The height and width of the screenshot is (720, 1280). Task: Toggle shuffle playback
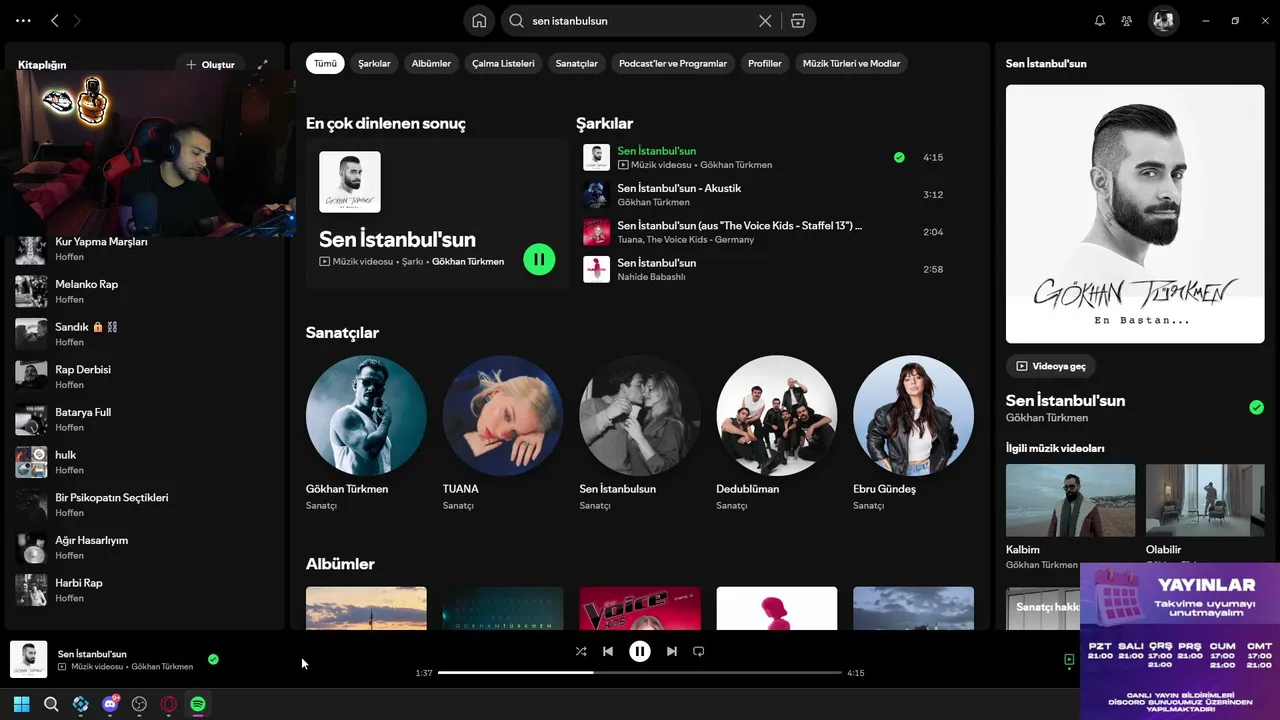point(581,651)
